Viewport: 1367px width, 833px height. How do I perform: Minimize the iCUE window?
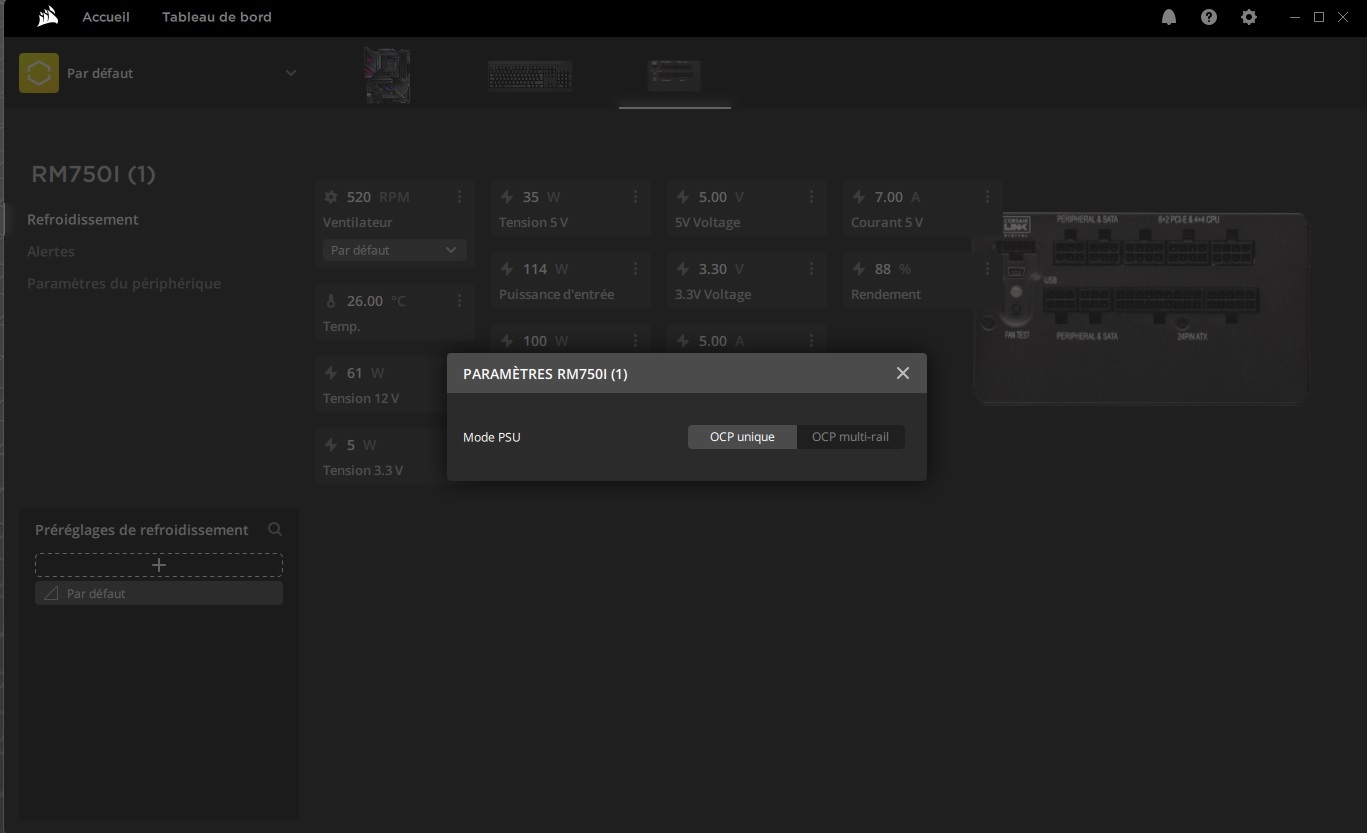pyautogui.click(x=1295, y=17)
